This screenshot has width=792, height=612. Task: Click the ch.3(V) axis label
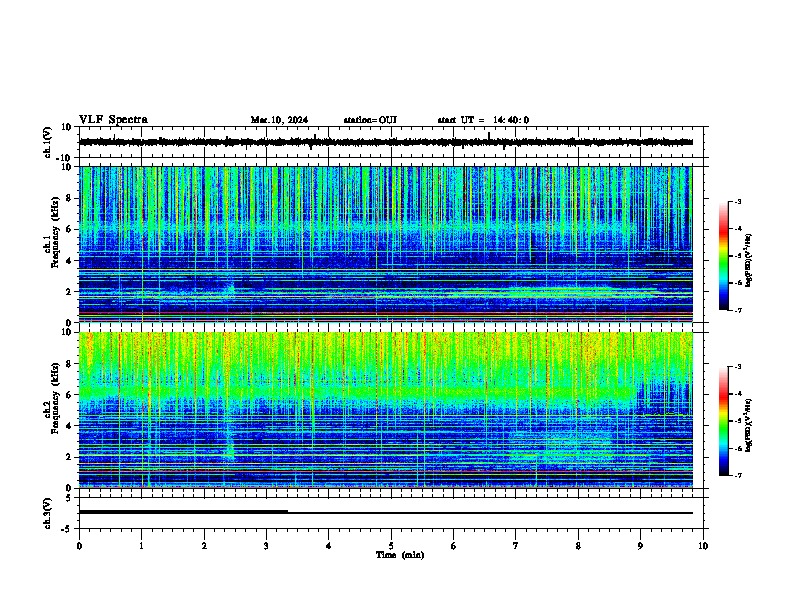coord(48,513)
